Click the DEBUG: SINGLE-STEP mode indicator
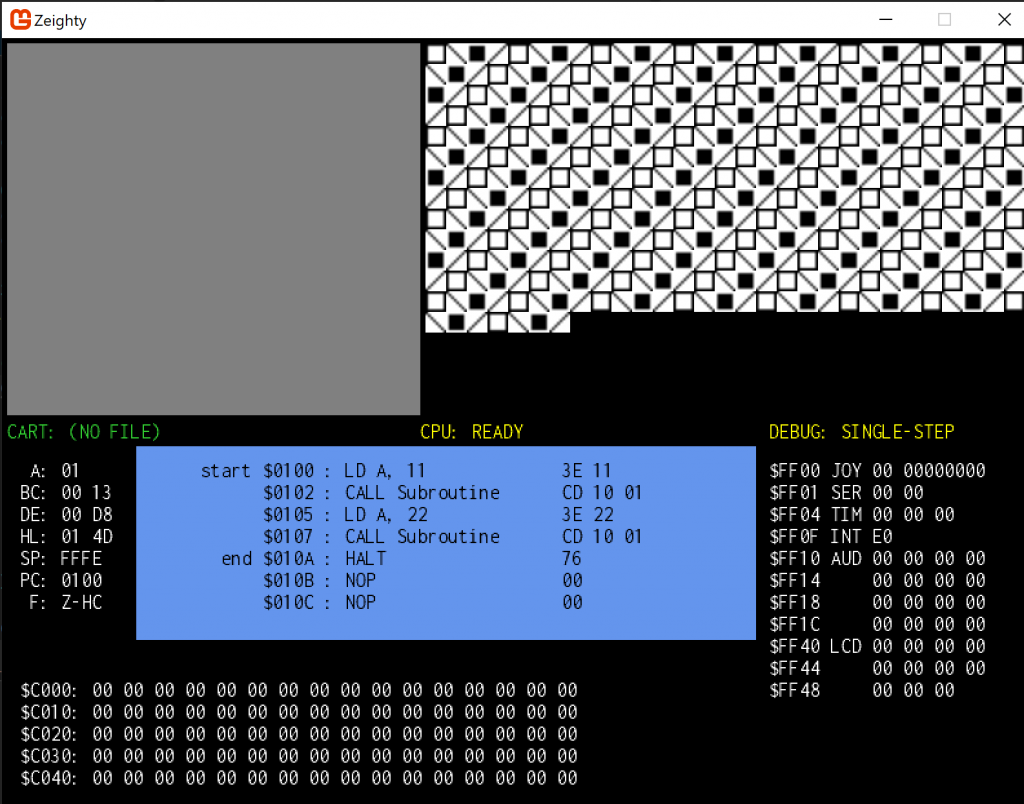This screenshot has height=804, width=1024. (862, 431)
